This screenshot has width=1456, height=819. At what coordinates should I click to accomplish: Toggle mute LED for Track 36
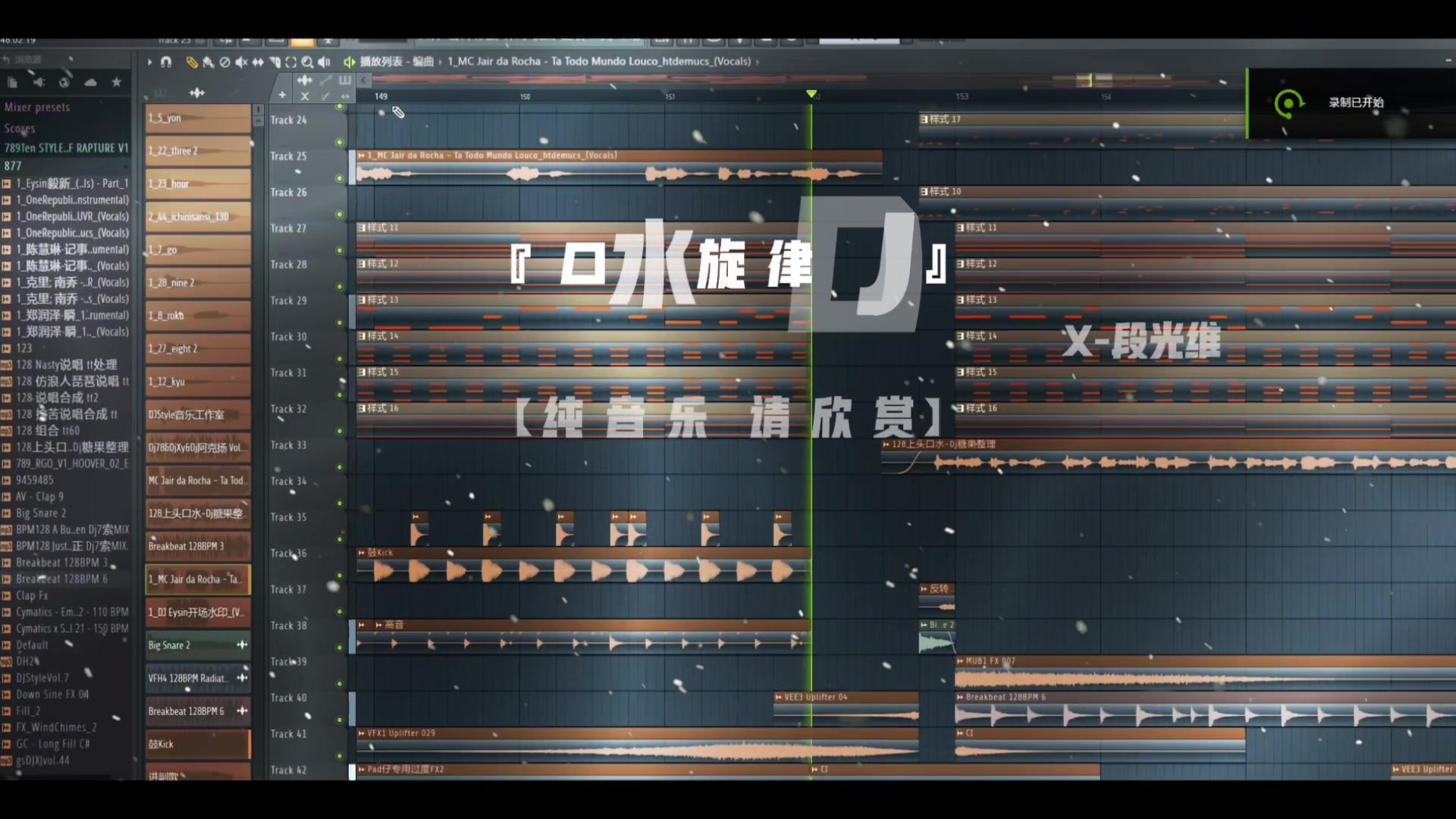point(340,576)
